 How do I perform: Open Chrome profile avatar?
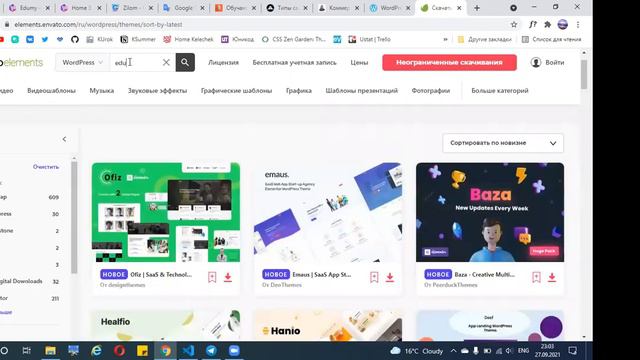point(562,24)
